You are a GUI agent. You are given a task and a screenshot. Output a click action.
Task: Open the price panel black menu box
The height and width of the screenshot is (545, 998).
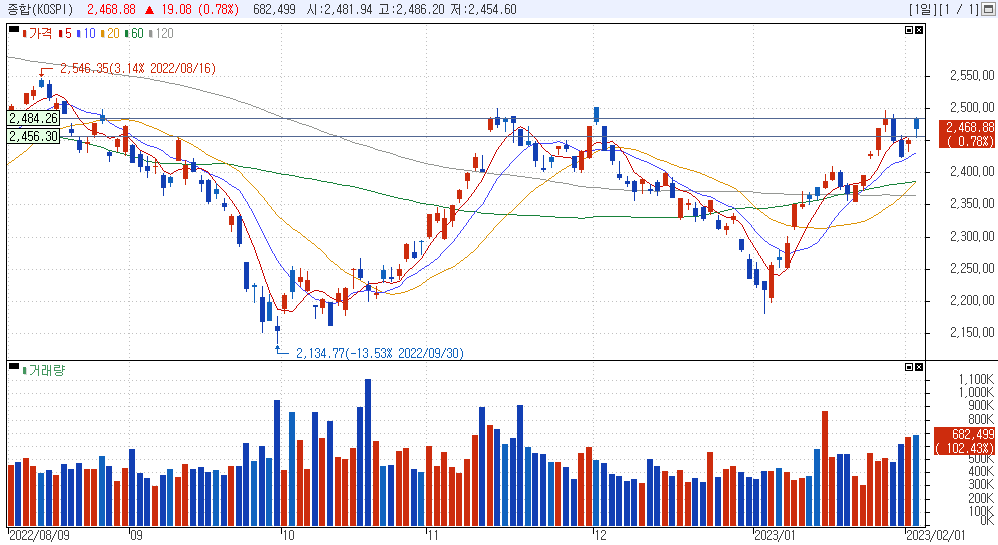14,29
